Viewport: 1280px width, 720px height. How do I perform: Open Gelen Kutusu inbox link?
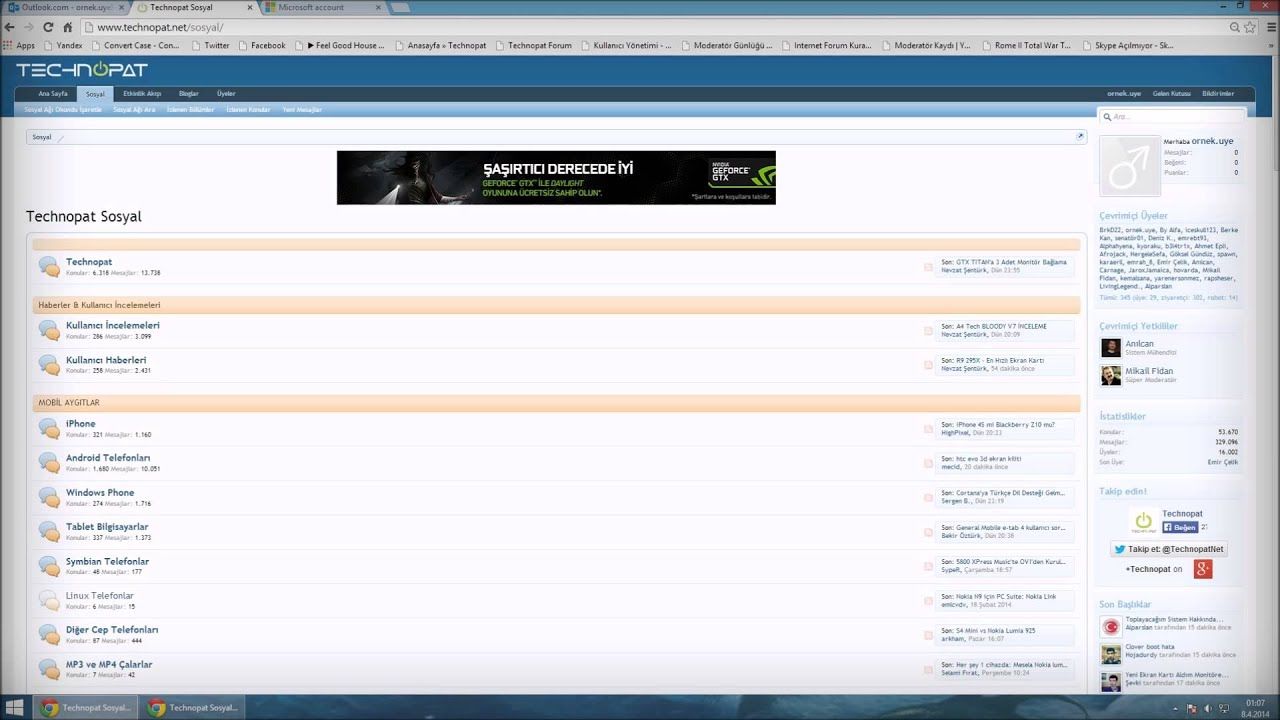pyautogui.click(x=1172, y=93)
